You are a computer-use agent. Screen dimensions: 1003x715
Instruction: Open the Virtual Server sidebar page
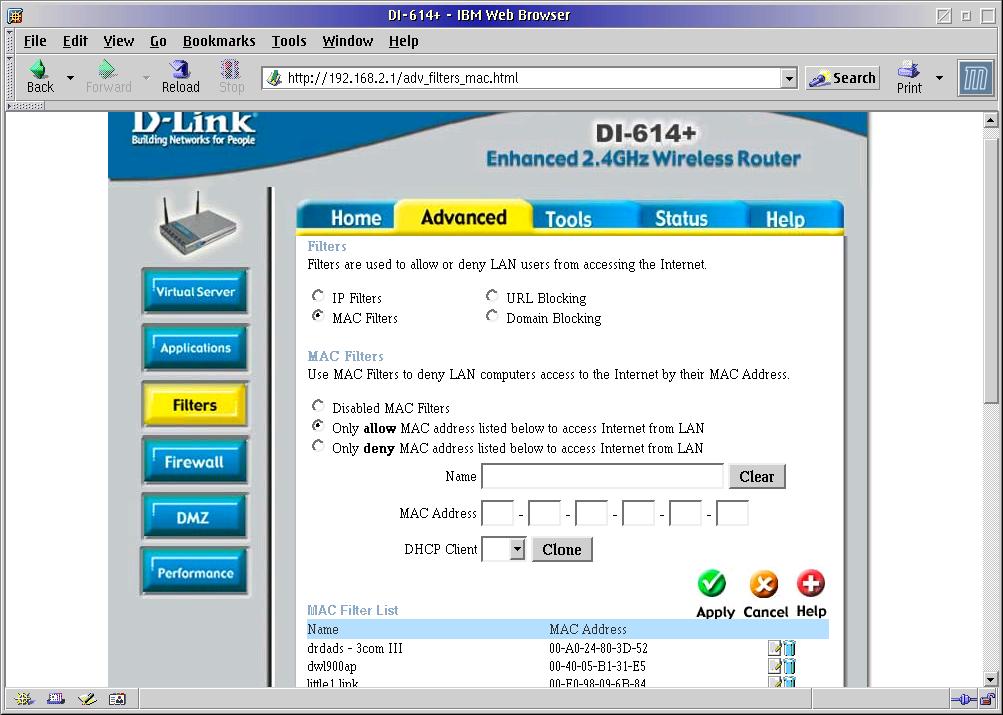point(195,292)
